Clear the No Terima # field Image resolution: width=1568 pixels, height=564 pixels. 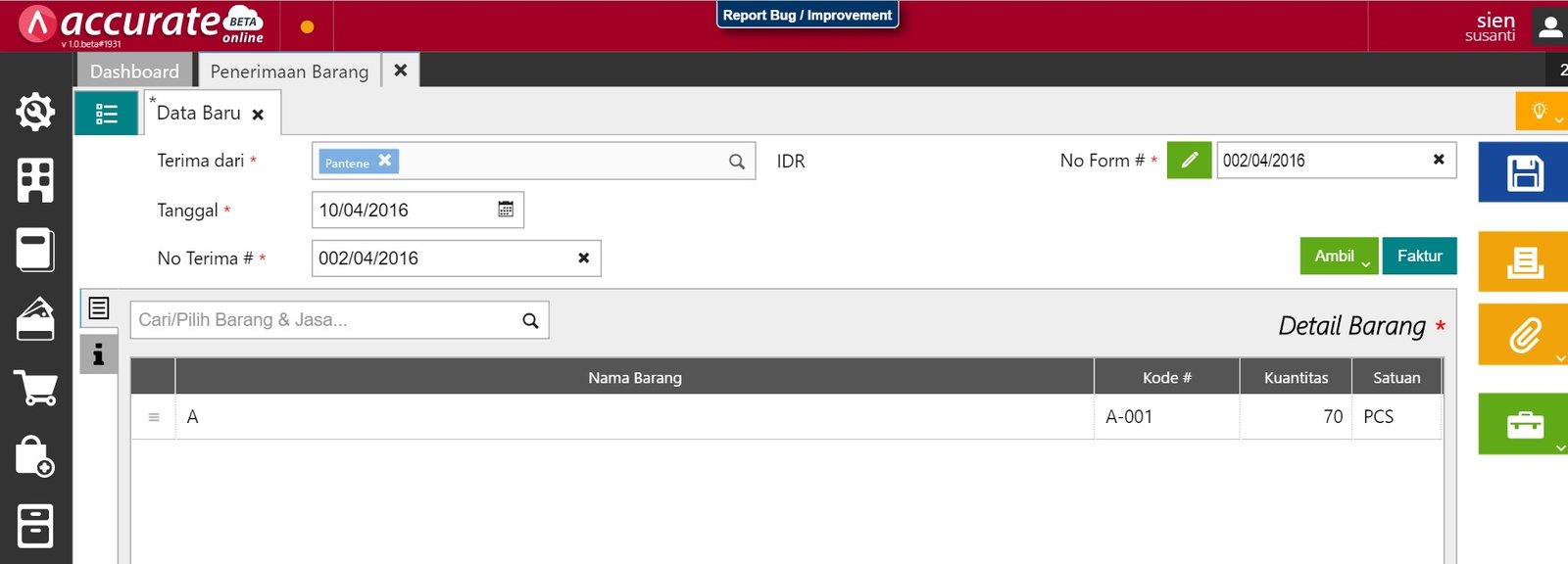point(583,258)
